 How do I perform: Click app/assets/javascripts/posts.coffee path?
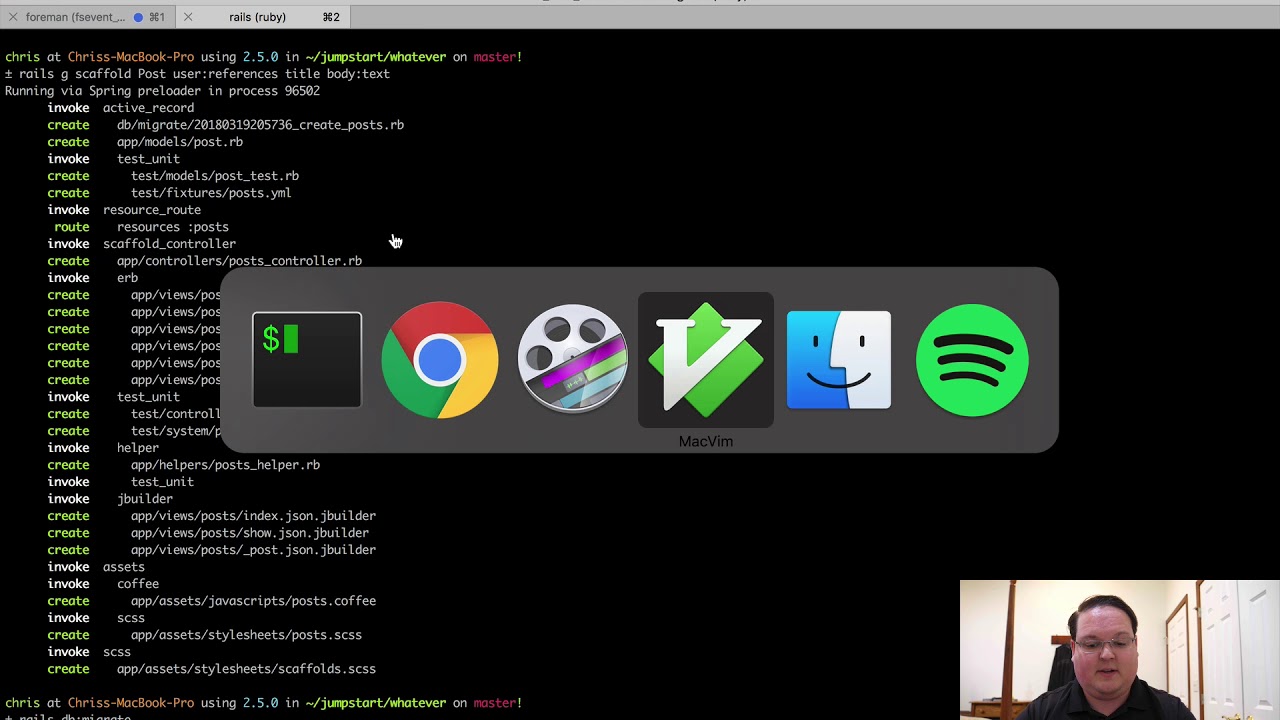[253, 601]
